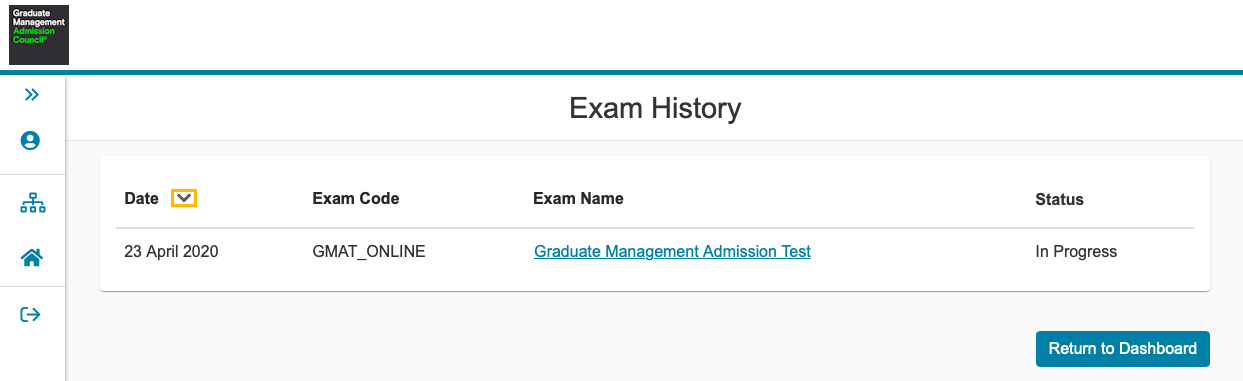Screen dimensions: 1243x381
Task: Click the Exam History page heading
Action: [x=655, y=108]
